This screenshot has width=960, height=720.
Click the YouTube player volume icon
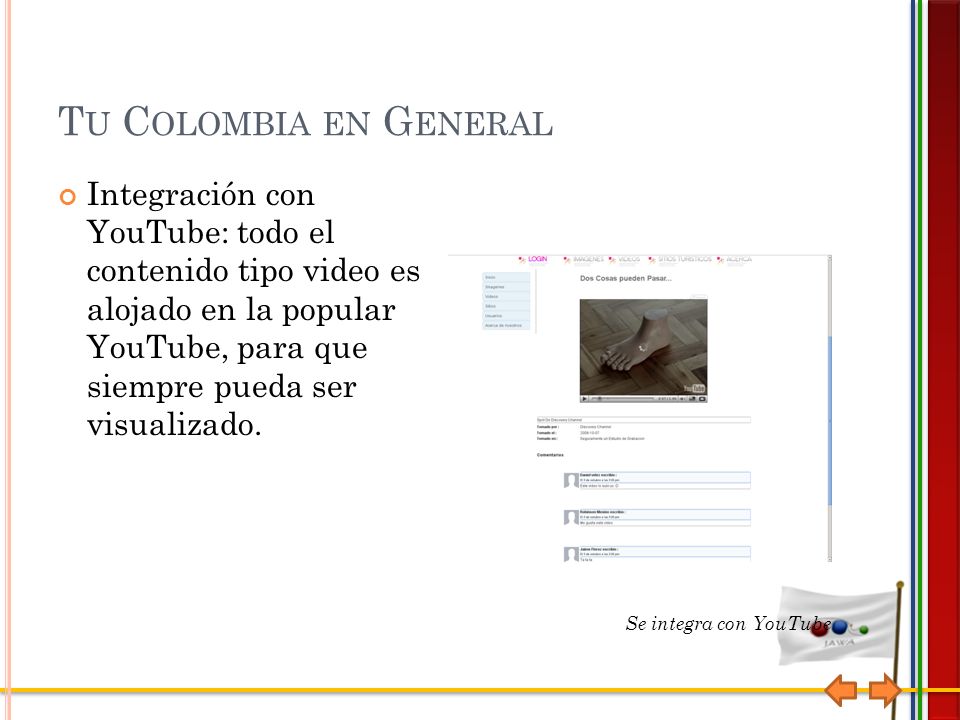[x=683, y=399]
